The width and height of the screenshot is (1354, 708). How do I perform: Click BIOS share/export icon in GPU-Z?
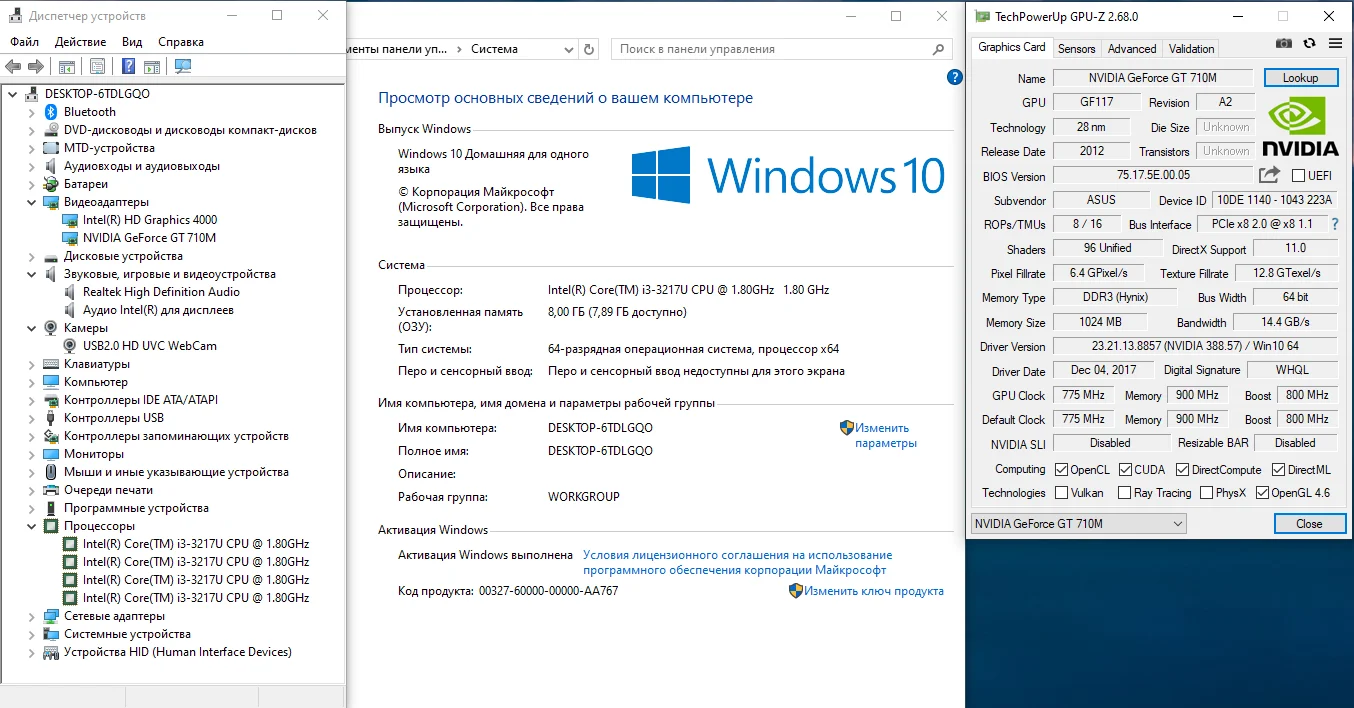click(x=1269, y=175)
